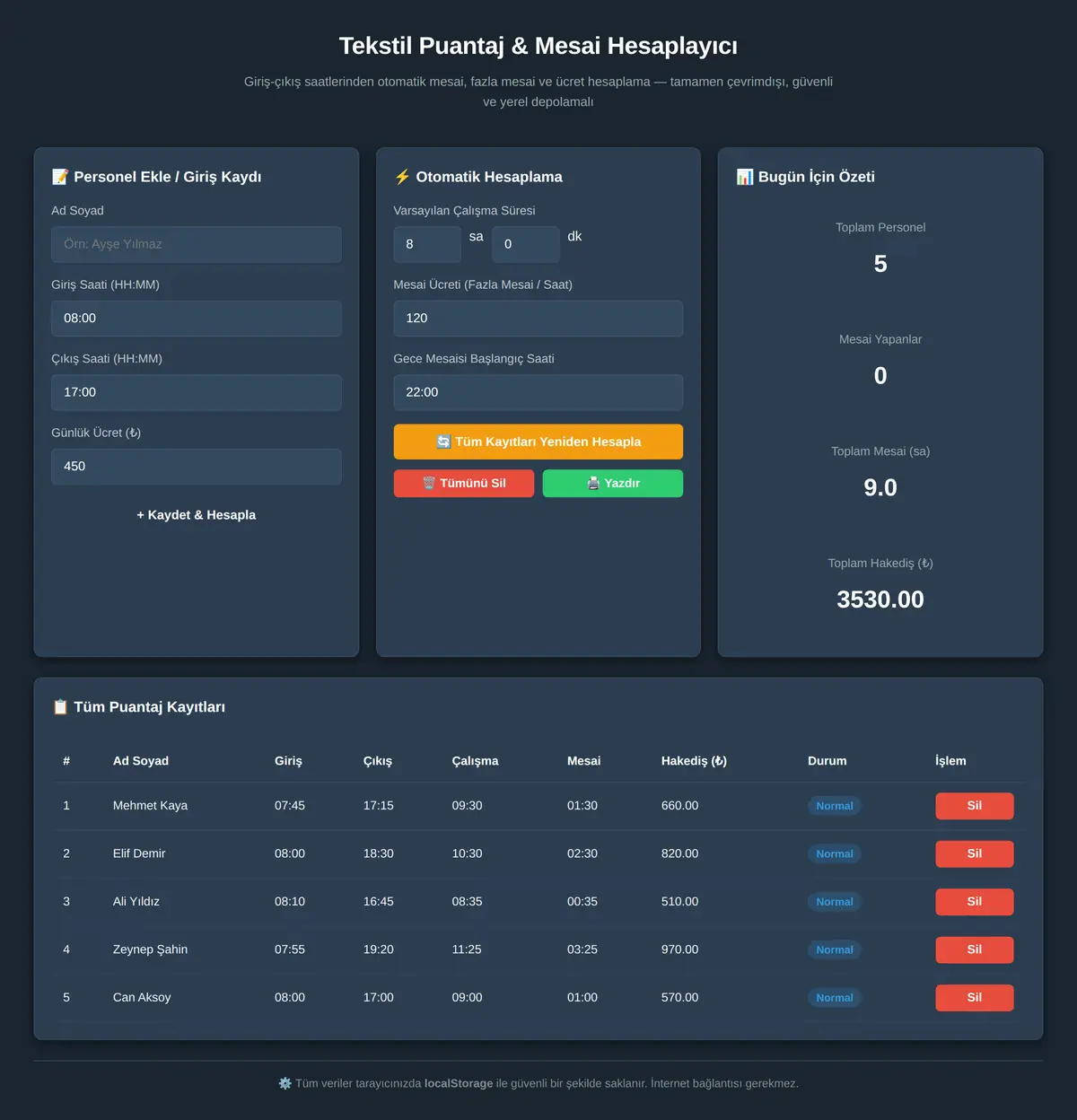Screen dimensions: 1077x1120
Task: Click Sil in Ali Yıldız's row
Action: (x=975, y=902)
